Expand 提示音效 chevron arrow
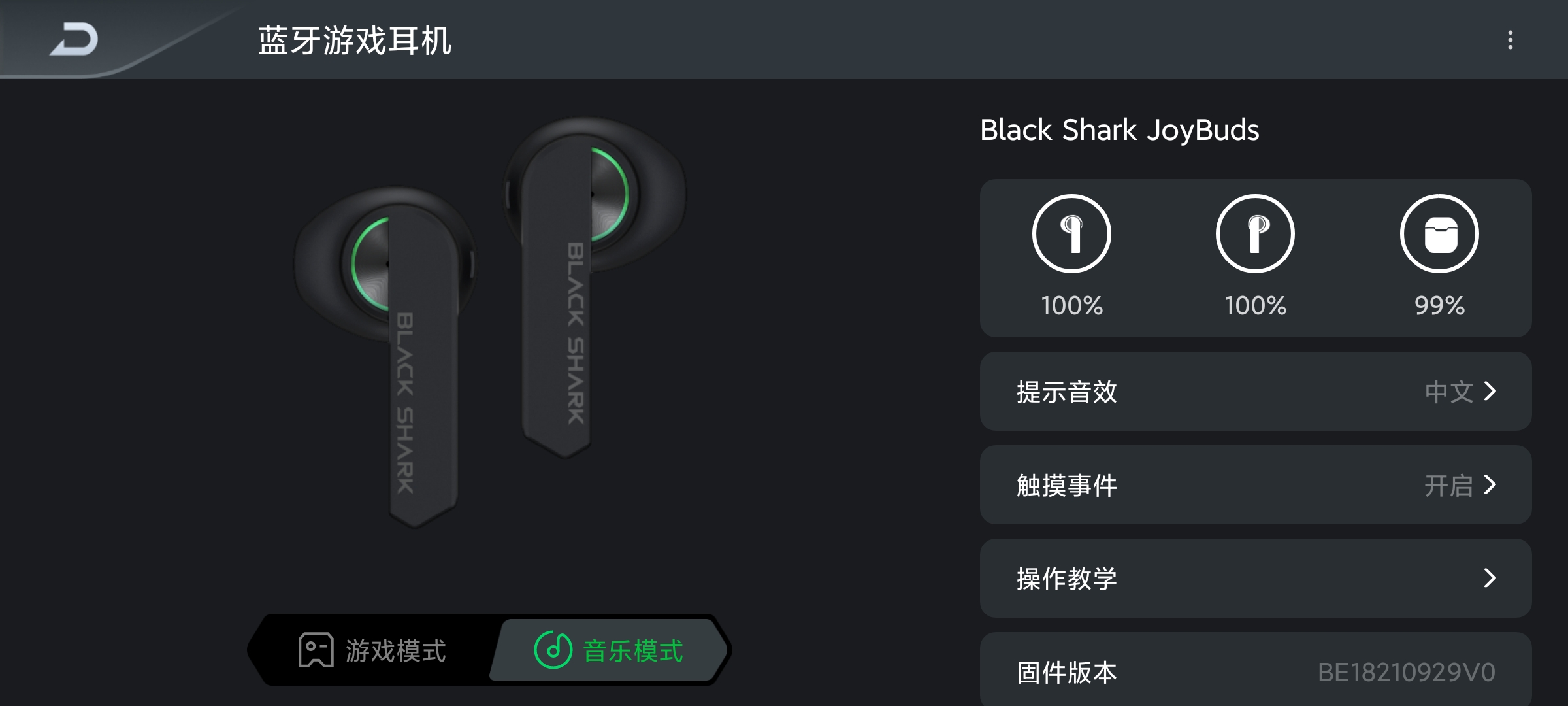This screenshot has width=1568, height=706. click(1490, 391)
